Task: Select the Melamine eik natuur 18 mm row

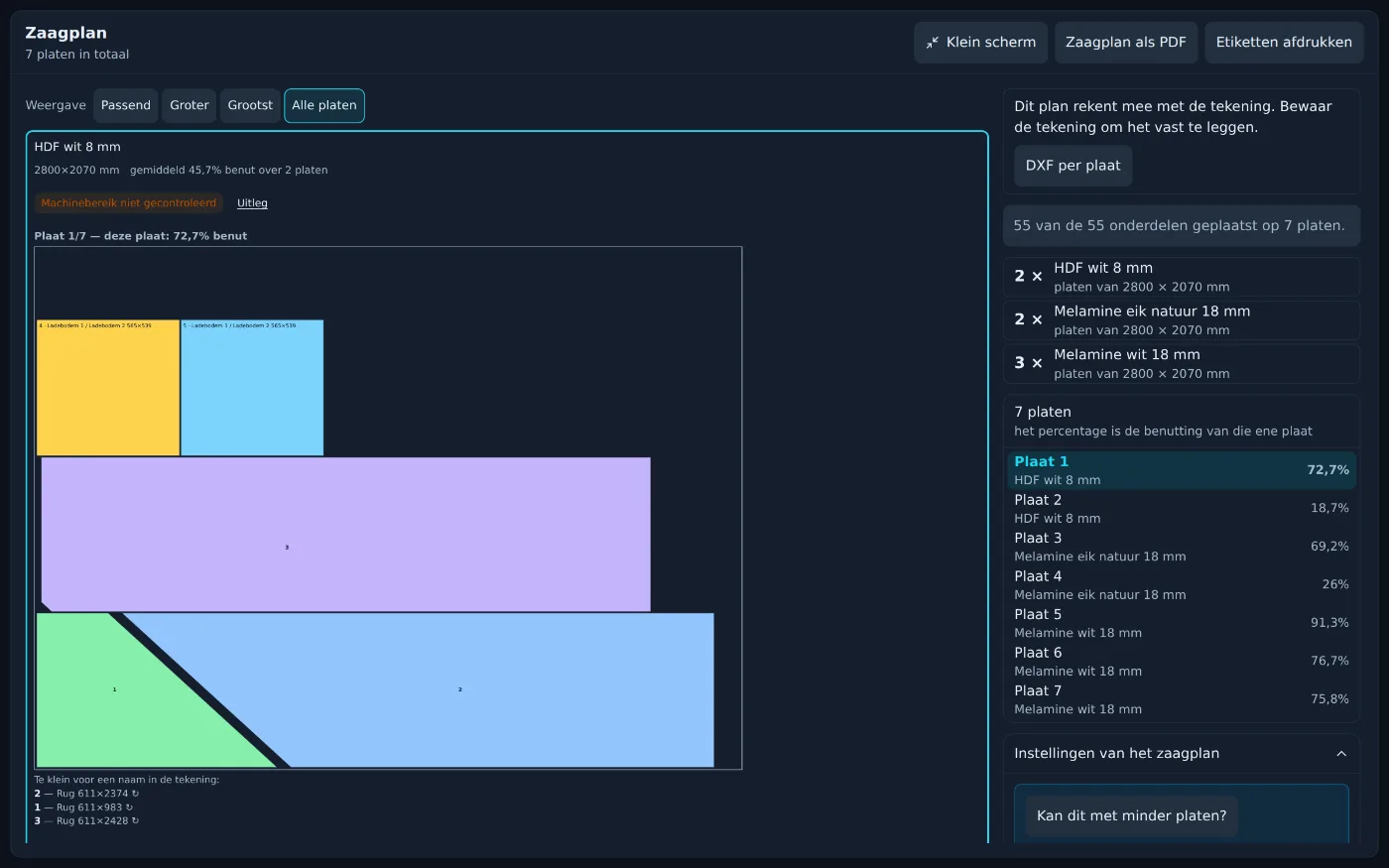Action: tap(1182, 320)
